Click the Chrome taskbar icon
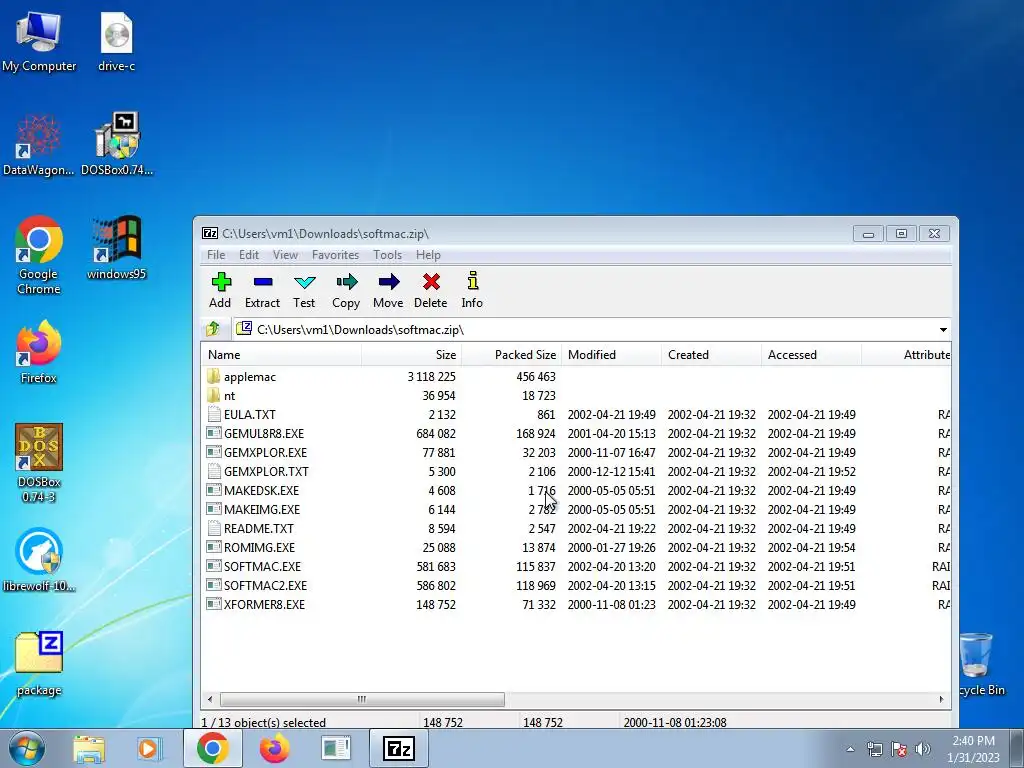Image resolution: width=1024 pixels, height=768 pixels. (212, 748)
